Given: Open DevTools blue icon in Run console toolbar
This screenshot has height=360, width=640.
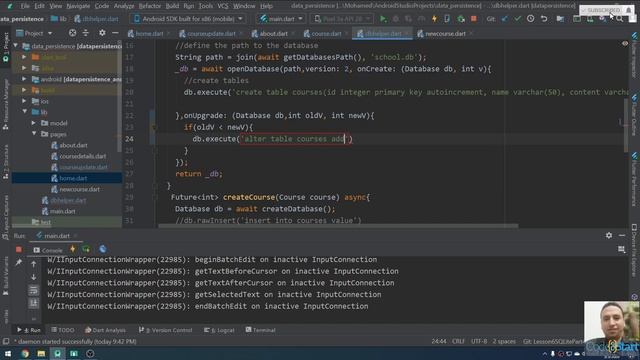Looking at the screenshot, I should click(102, 249).
